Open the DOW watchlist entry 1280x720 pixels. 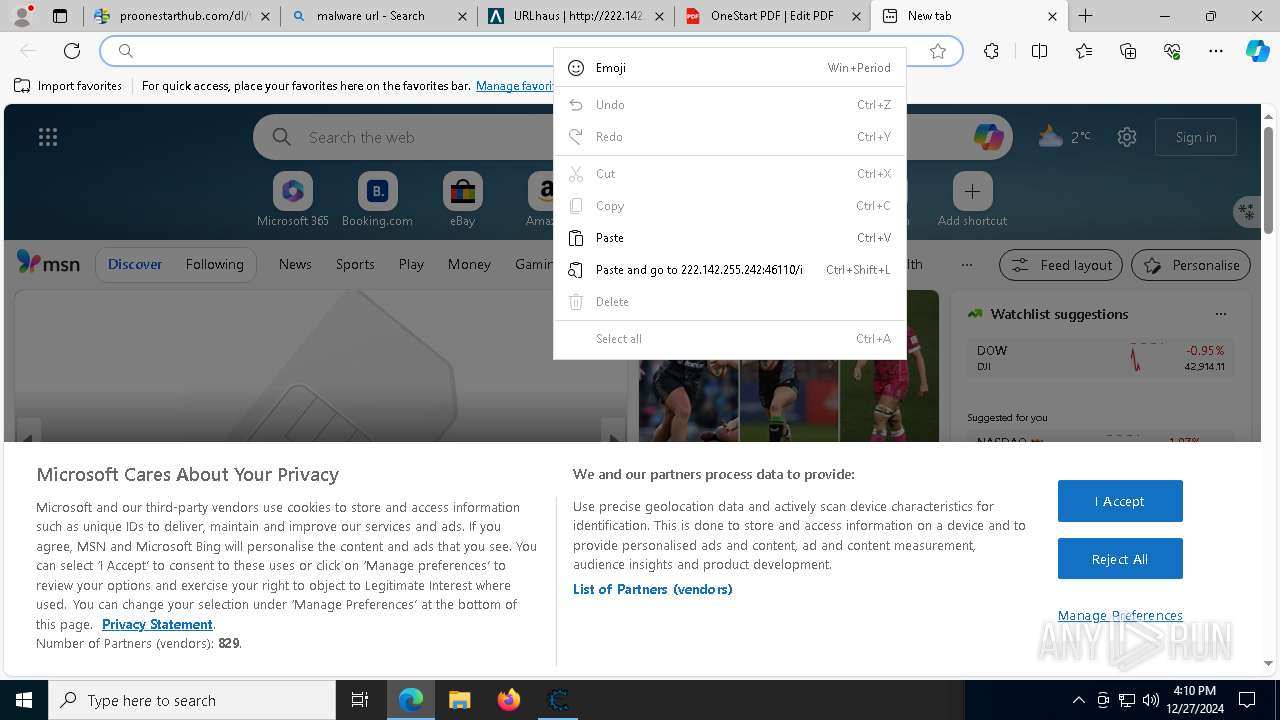tap(1100, 359)
